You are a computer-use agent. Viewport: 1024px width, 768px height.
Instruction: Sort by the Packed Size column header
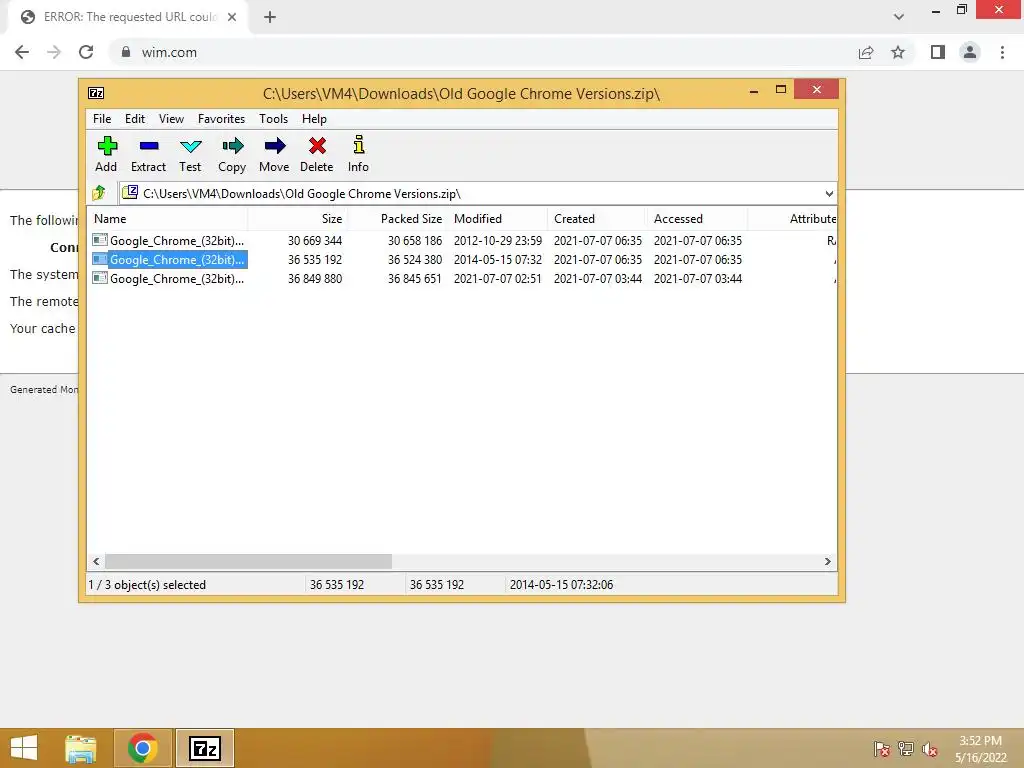tap(398, 219)
